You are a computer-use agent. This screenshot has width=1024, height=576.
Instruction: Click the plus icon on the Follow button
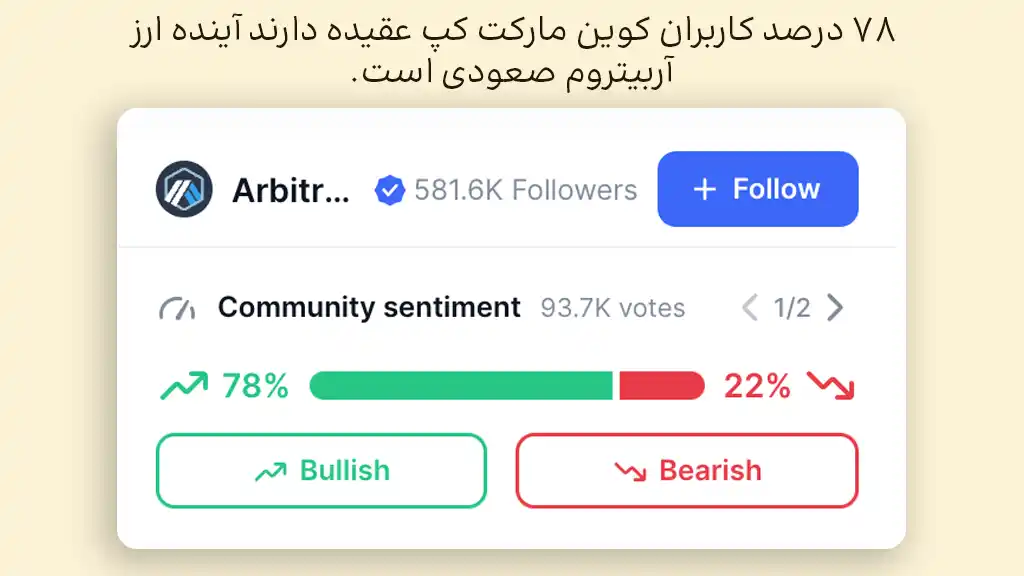pos(706,189)
